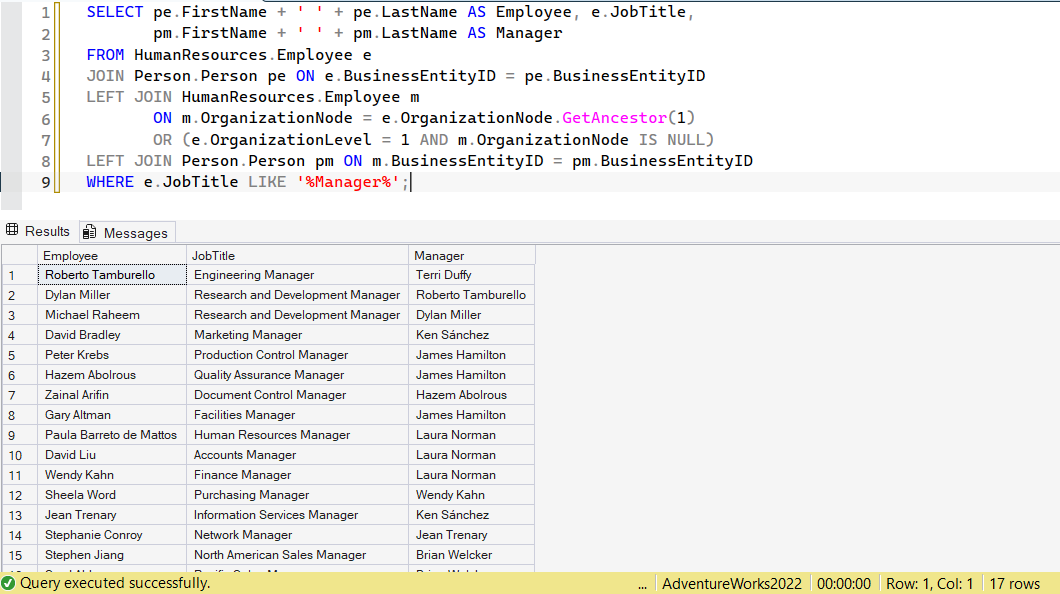
Task: Click the AdventureWorks2022 status bar entry
Action: point(731,583)
